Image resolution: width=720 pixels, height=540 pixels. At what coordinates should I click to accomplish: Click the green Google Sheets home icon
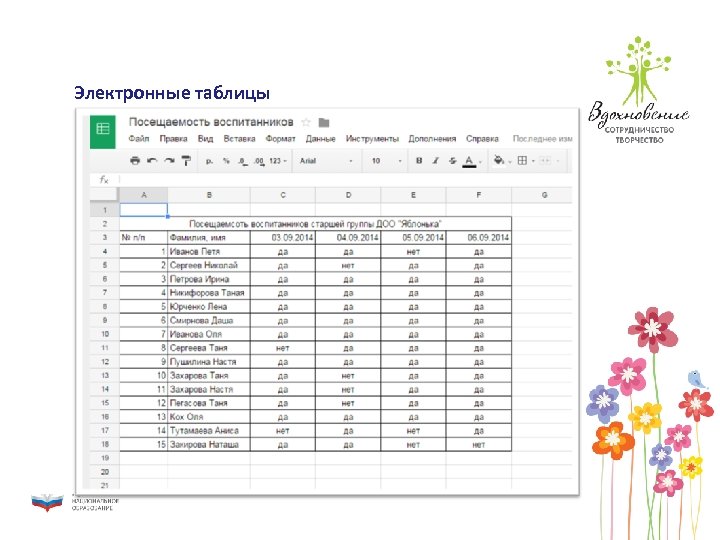click(102, 132)
